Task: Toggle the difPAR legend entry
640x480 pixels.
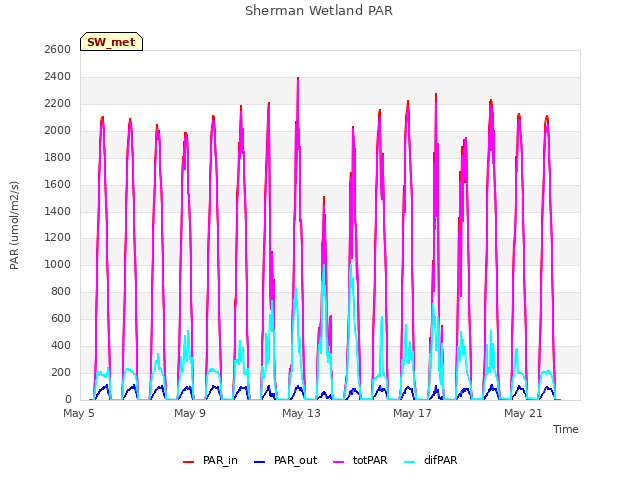Action: (431, 460)
